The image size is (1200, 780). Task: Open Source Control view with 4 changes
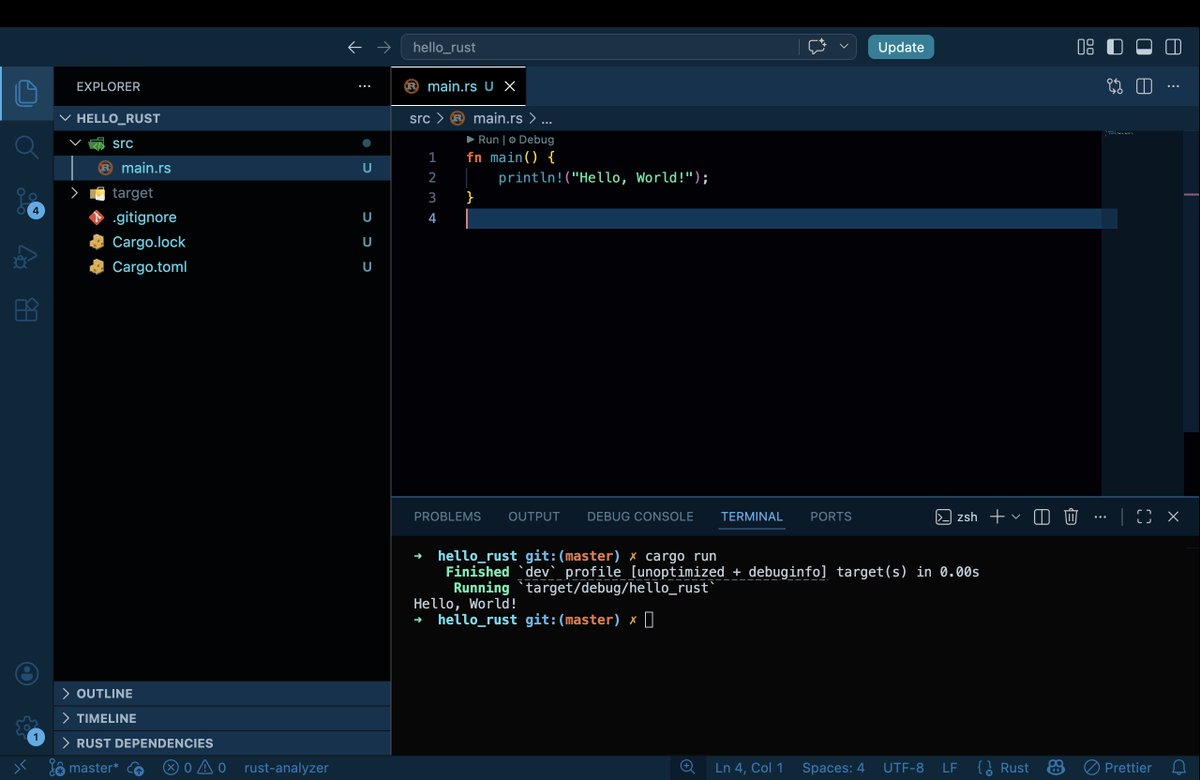click(27, 202)
